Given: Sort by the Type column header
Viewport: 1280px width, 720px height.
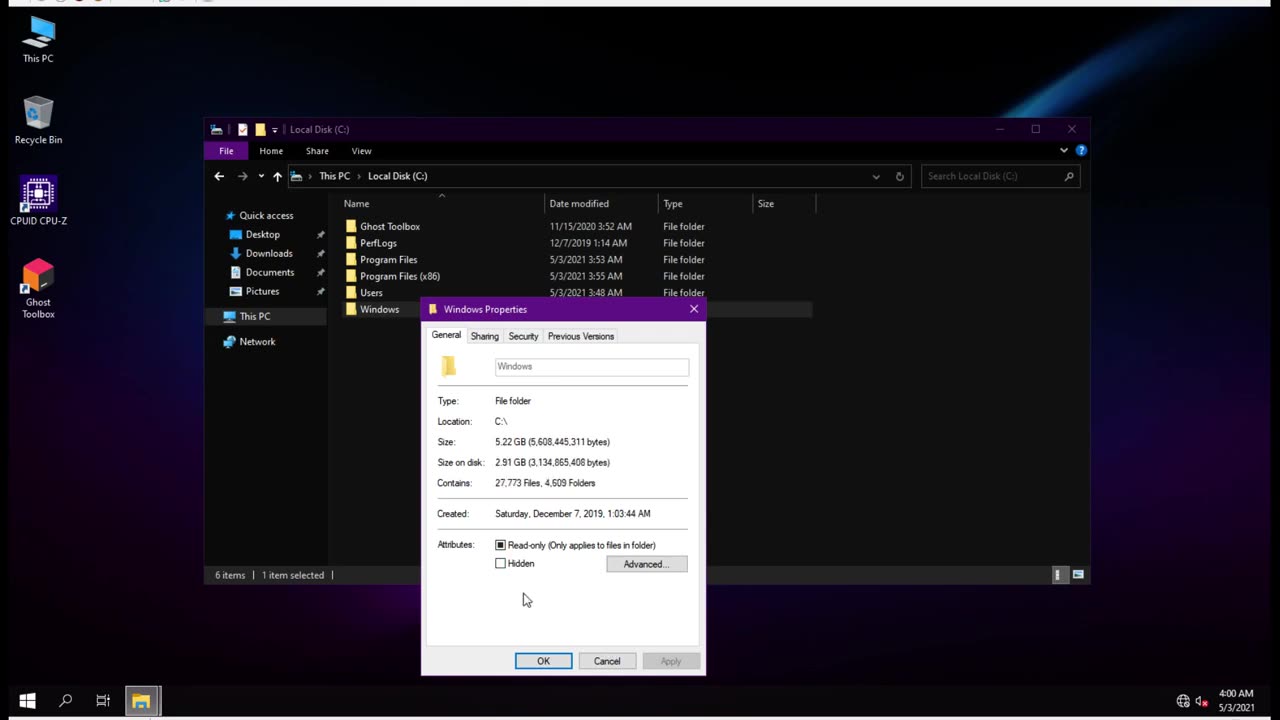Looking at the screenshot, I should click(705, 204).
